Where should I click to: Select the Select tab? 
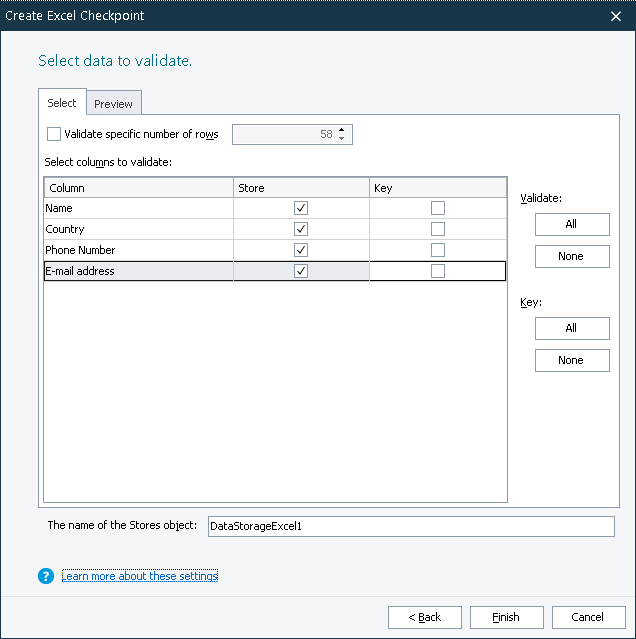(62, 103)
